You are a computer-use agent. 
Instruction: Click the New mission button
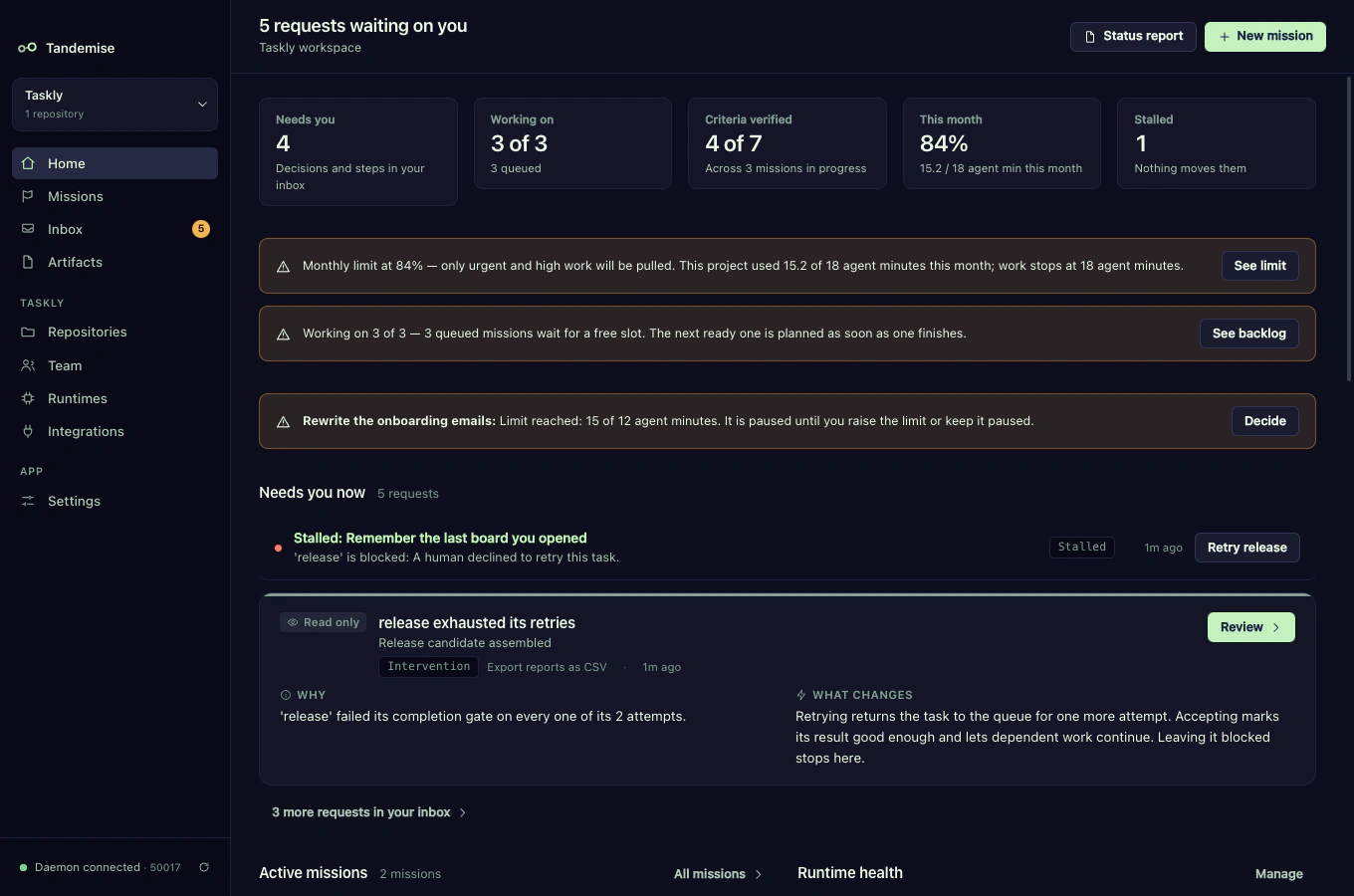point(1265,36)
